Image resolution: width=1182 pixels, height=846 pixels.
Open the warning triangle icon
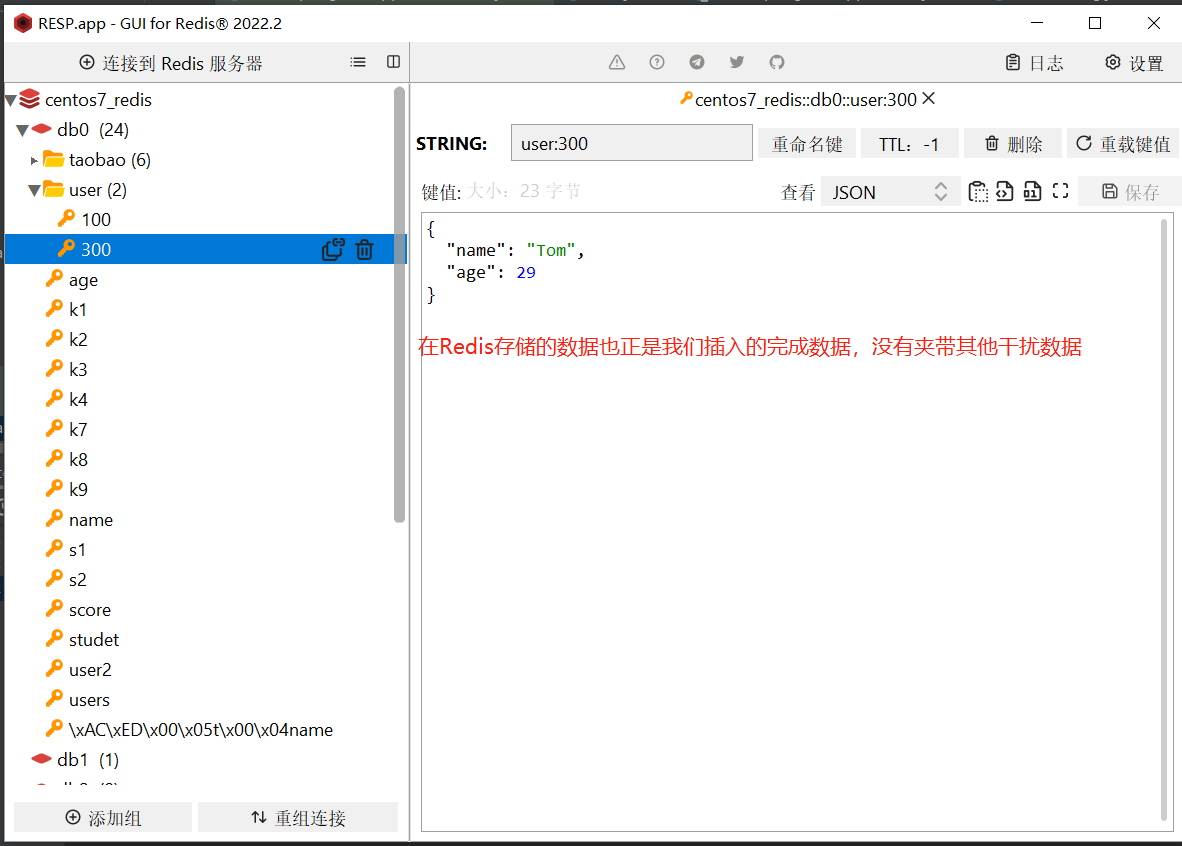(x=617, y=63)
